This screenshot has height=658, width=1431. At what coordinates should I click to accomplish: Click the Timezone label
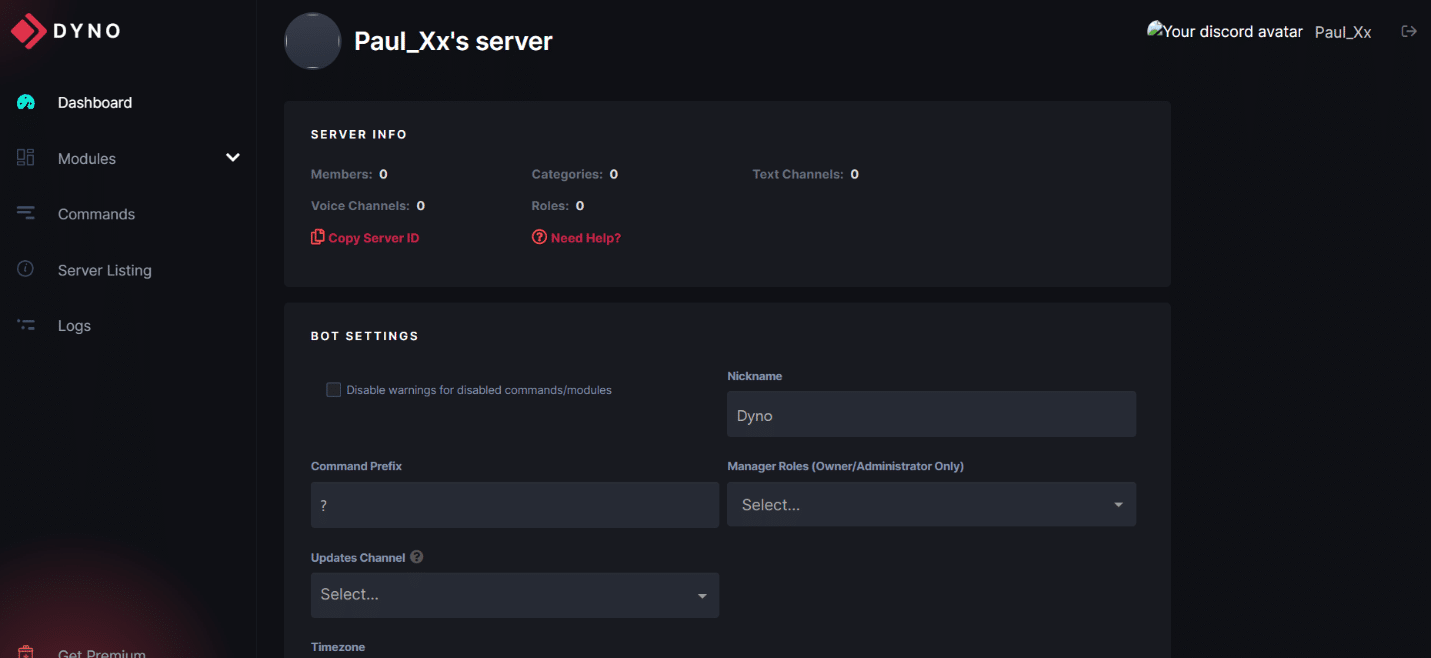pos(338,647)
